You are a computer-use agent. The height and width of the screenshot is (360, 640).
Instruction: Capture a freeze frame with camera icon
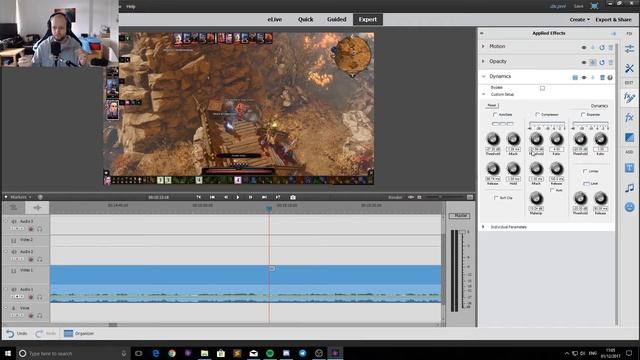pyautogui.click(x=293, y=197)
